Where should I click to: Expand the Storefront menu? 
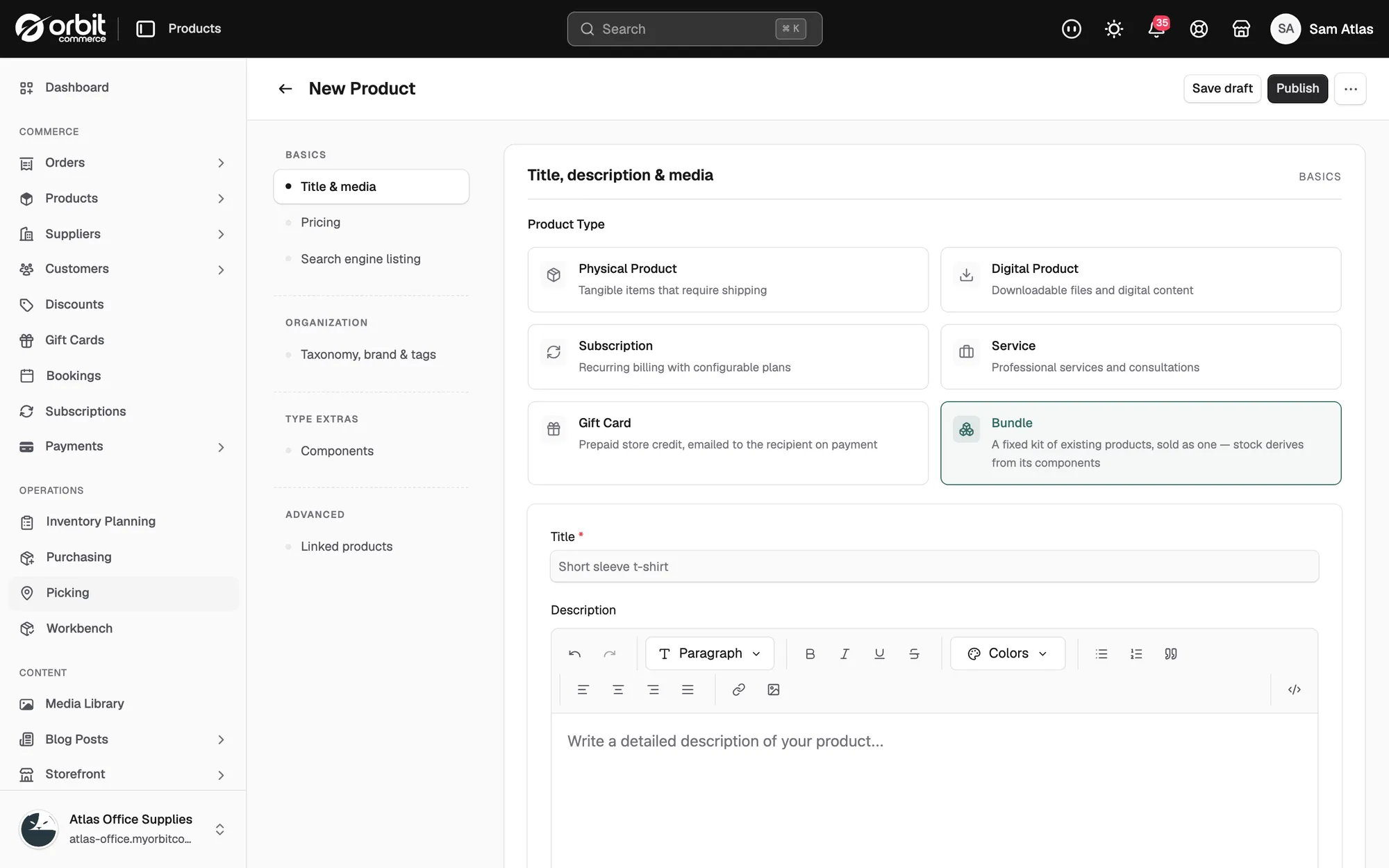(x=221, y=775)
